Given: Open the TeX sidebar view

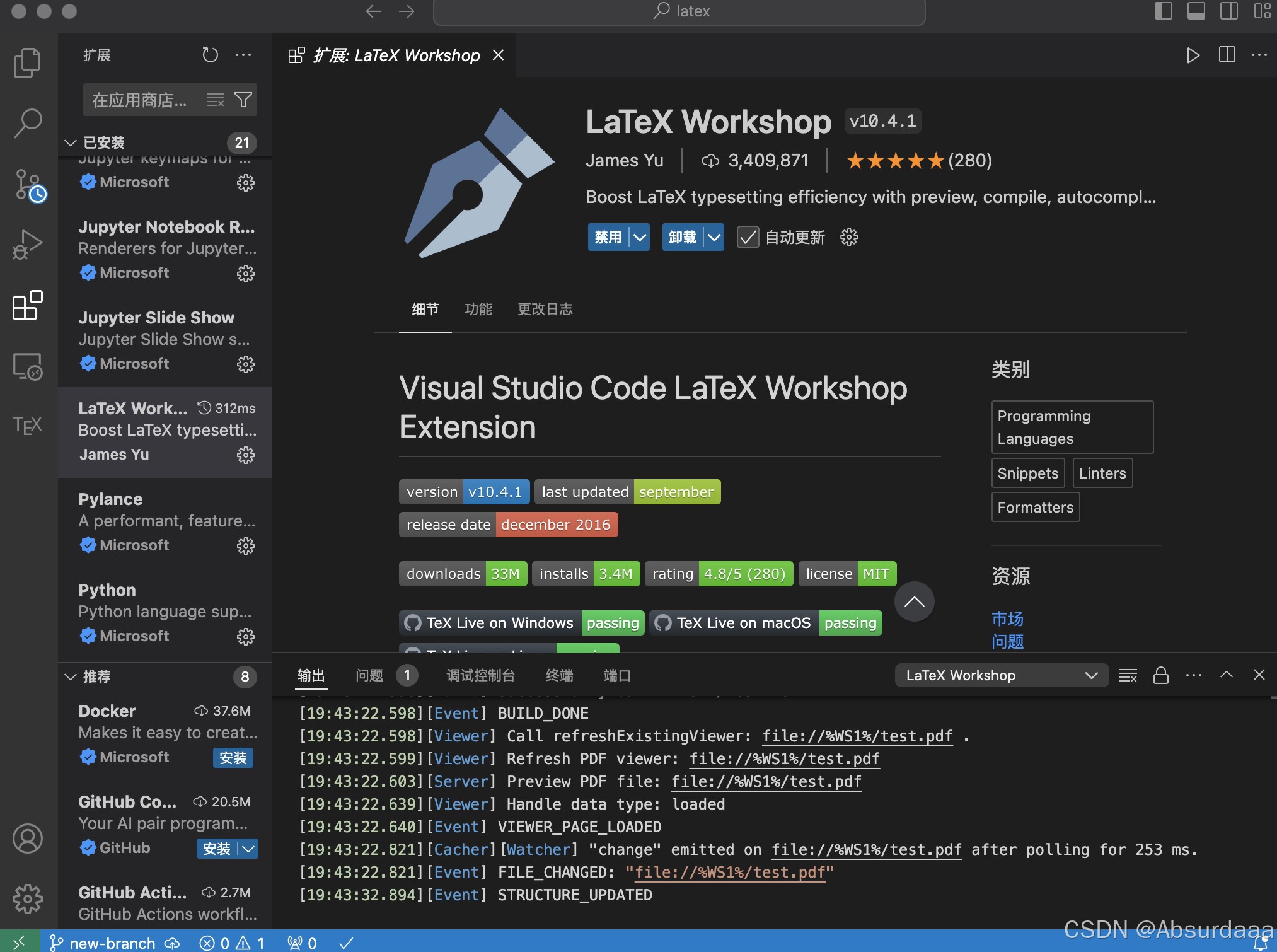Looking at the screenshot, I should click(28, 426).
